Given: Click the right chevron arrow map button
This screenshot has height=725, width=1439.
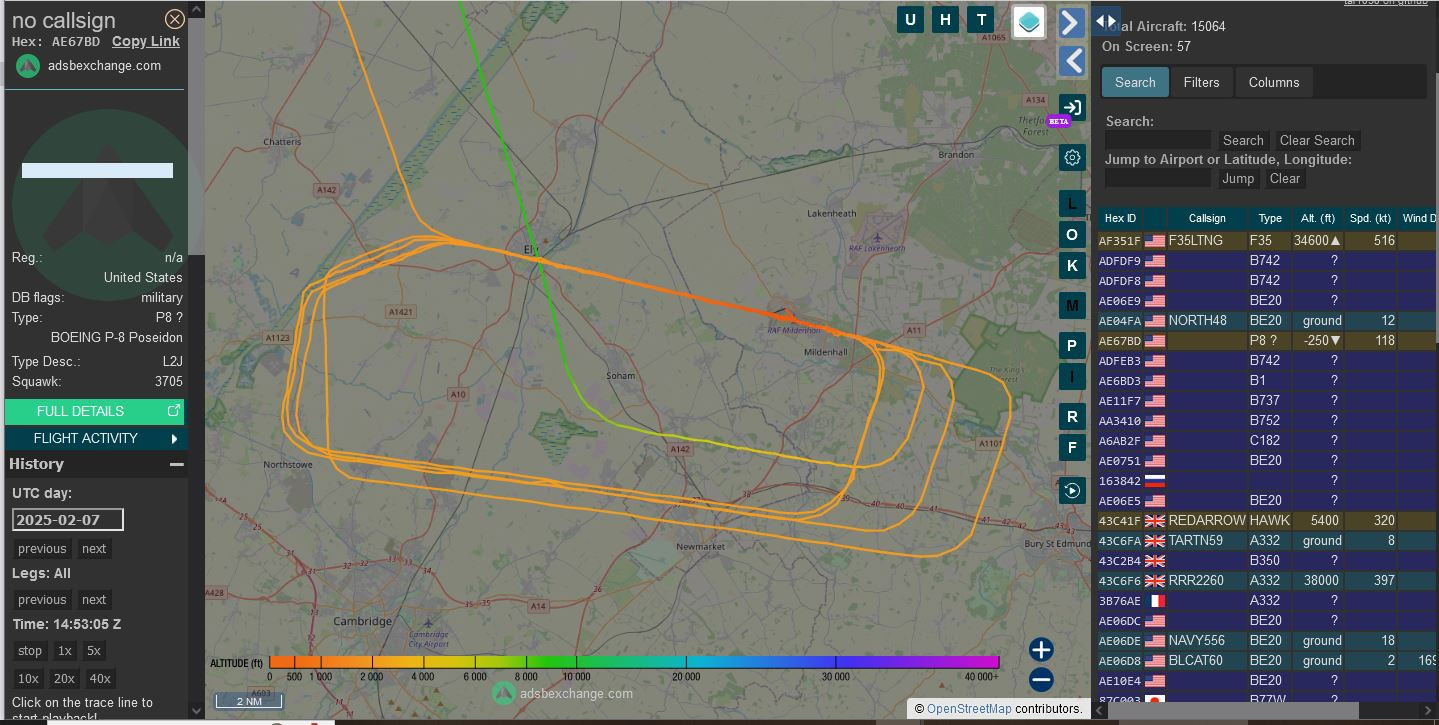Looking at the screenshot, I should tap(1072, 23).
